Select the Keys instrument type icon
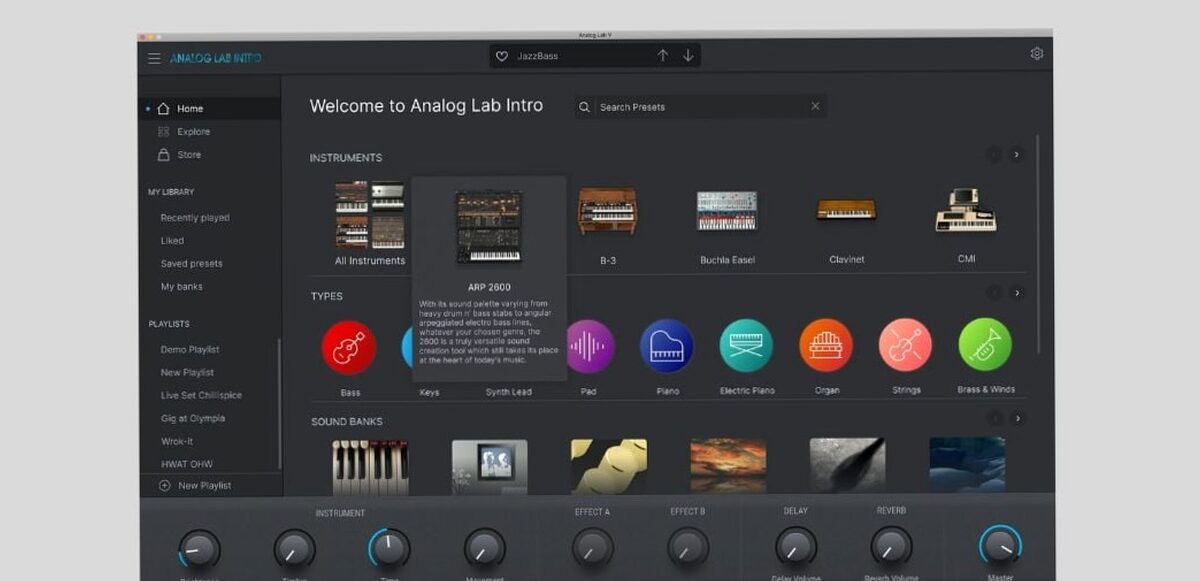Viewport: 1200px width, 581px height. pos(427,345)
